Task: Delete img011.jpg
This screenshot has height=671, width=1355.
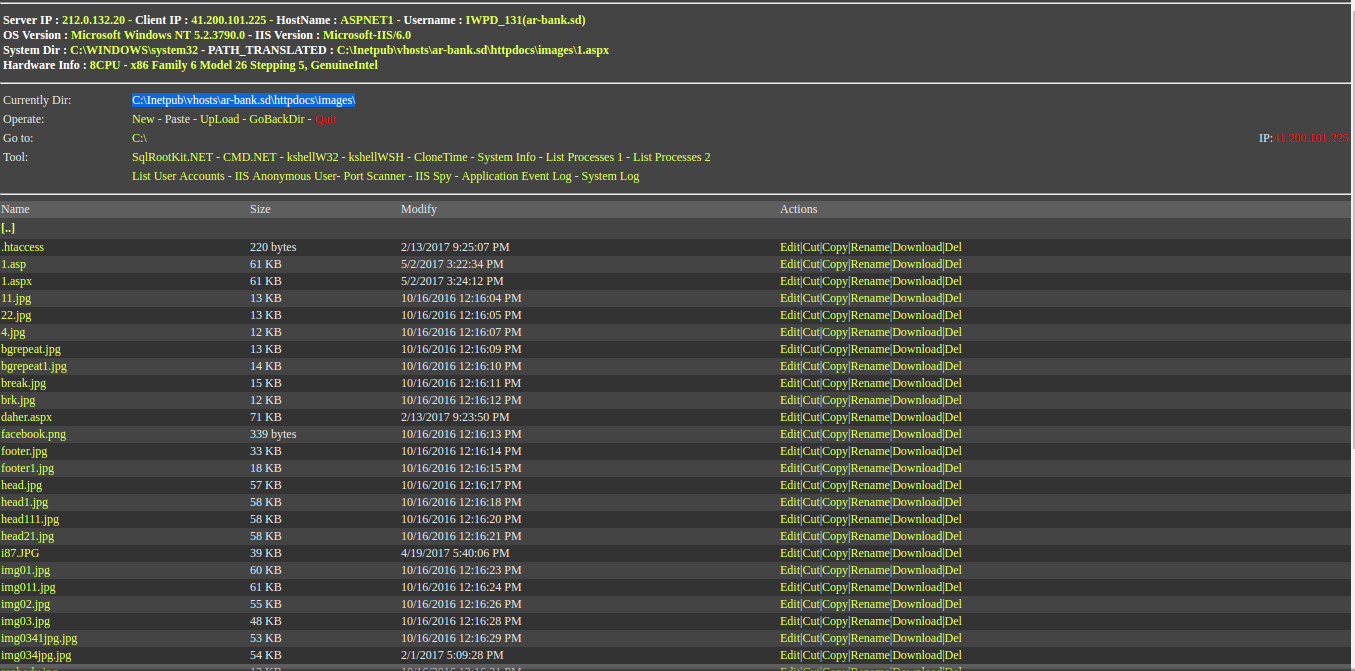Action: point(953,587)
